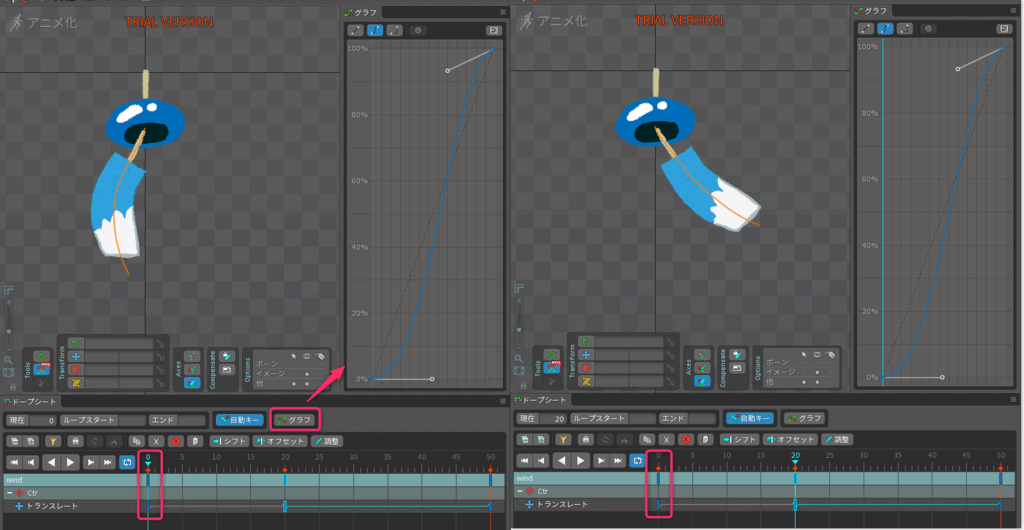Click オフセット button in right dopesheet
This screenshot has height=530, width=1024.
point(790,439)
